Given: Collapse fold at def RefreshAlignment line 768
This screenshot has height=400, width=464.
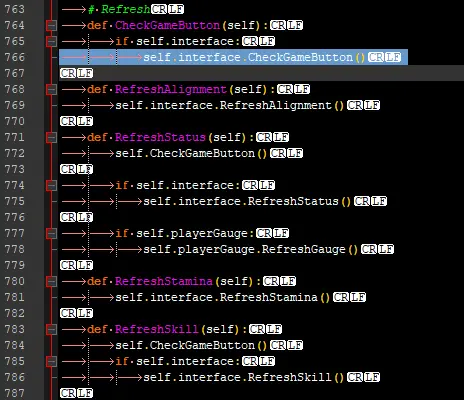Looking at the screenshot, I should coord(52,89).
